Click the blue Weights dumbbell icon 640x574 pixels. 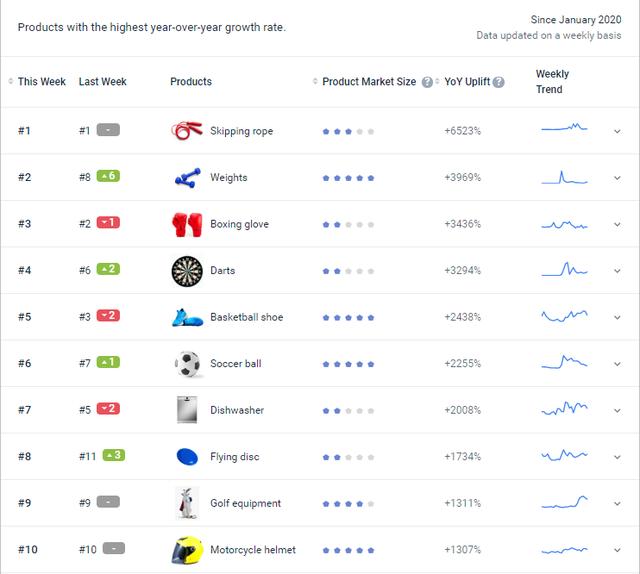pyautogui.click(x=187, y=178)
